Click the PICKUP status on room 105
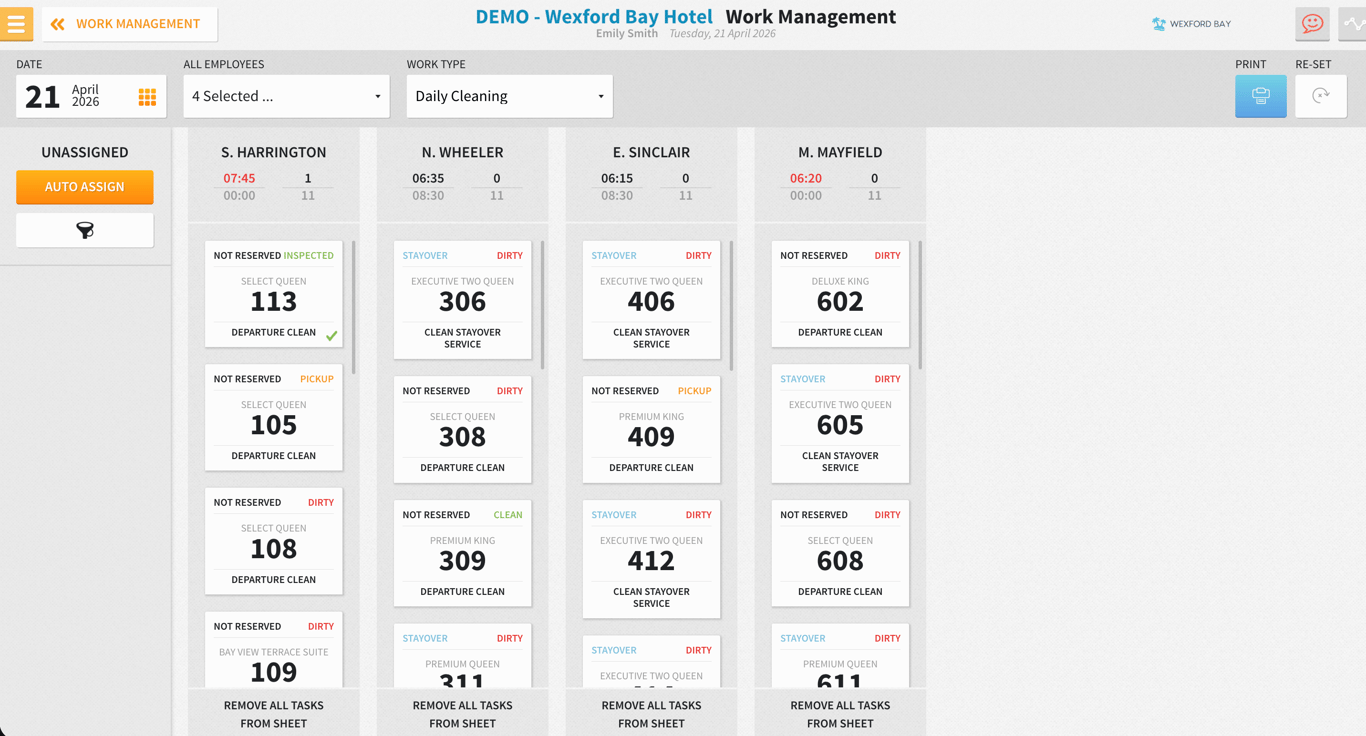 pyautogui.click(x=317, y=379)
